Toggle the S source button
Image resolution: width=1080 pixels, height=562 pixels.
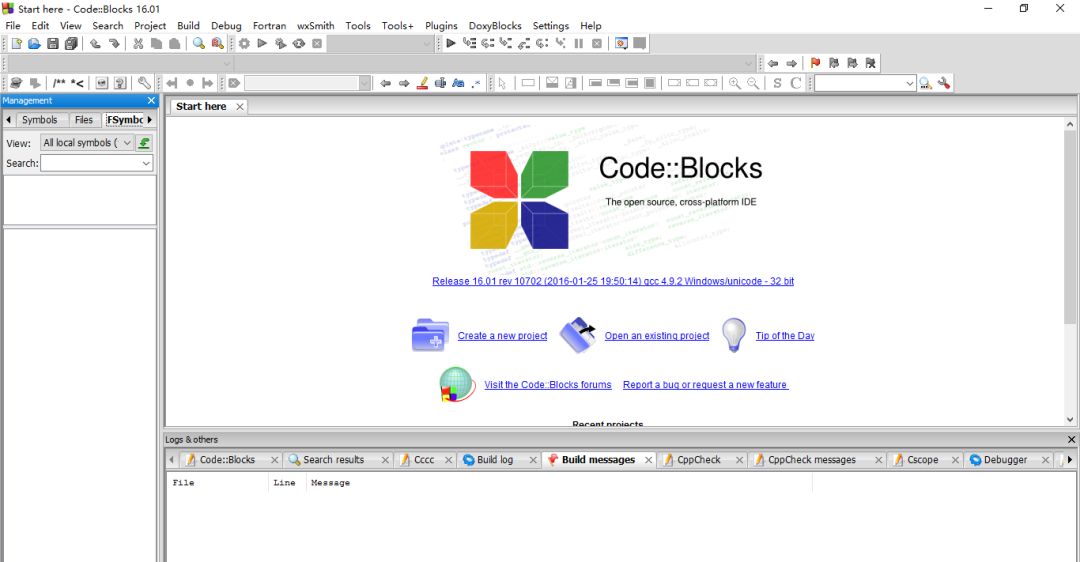(x=777, y=83)
